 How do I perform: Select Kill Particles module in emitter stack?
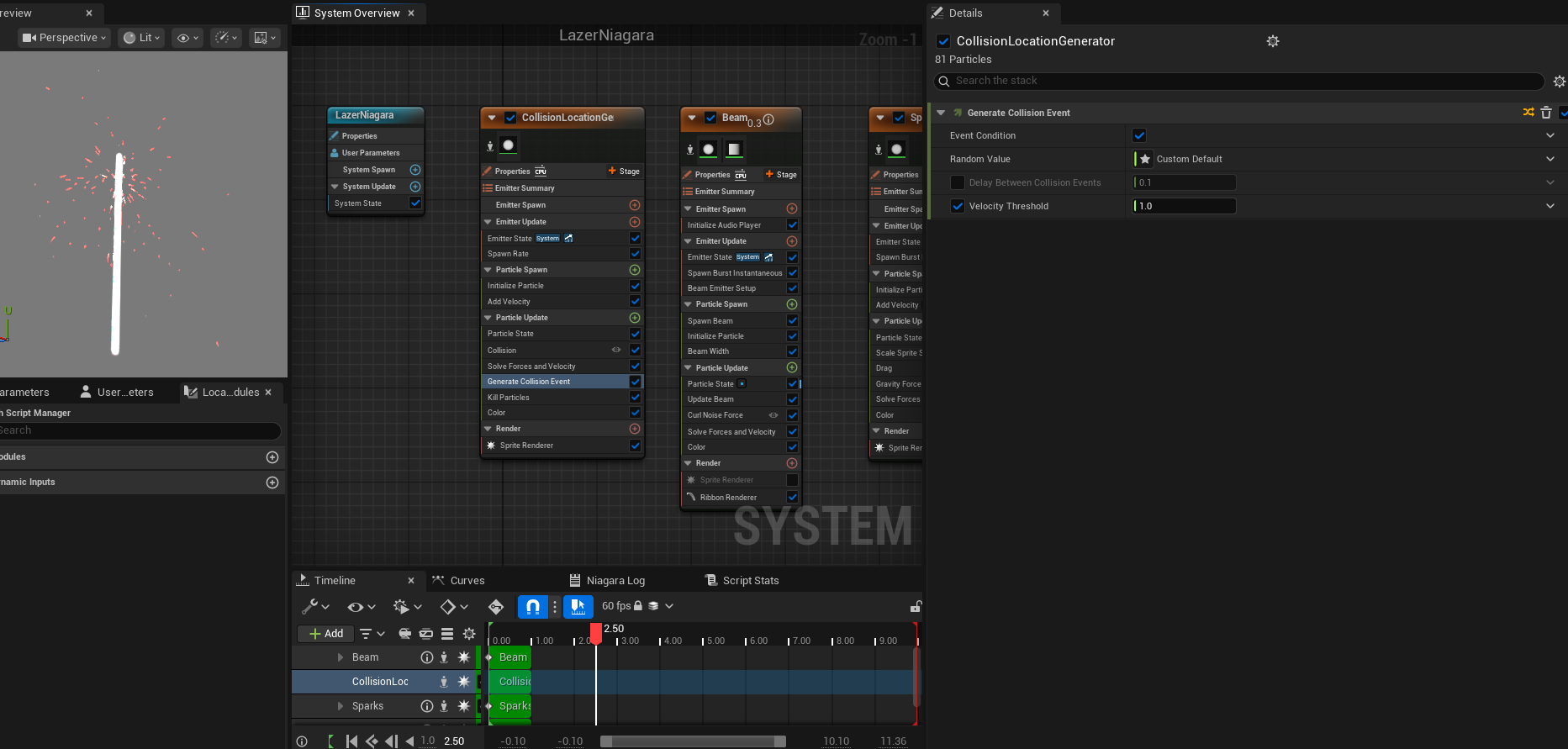click(x=509, y=398)
